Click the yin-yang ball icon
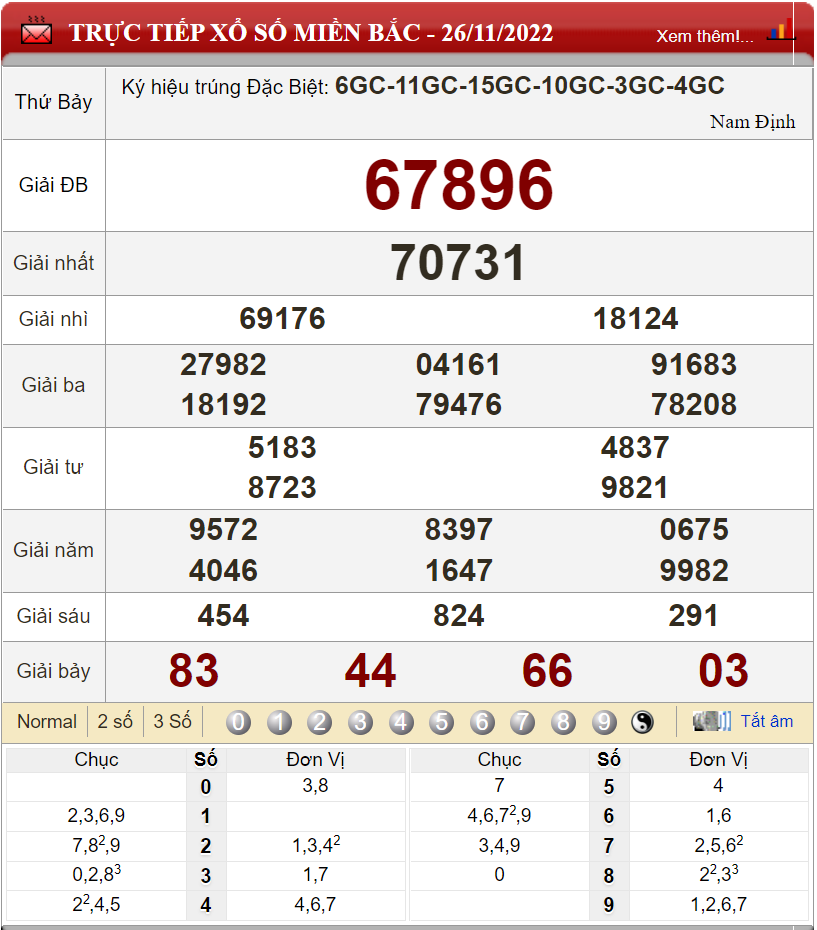Screen dimensions: 817x930 pyautogui.click(x=642, y=722)
